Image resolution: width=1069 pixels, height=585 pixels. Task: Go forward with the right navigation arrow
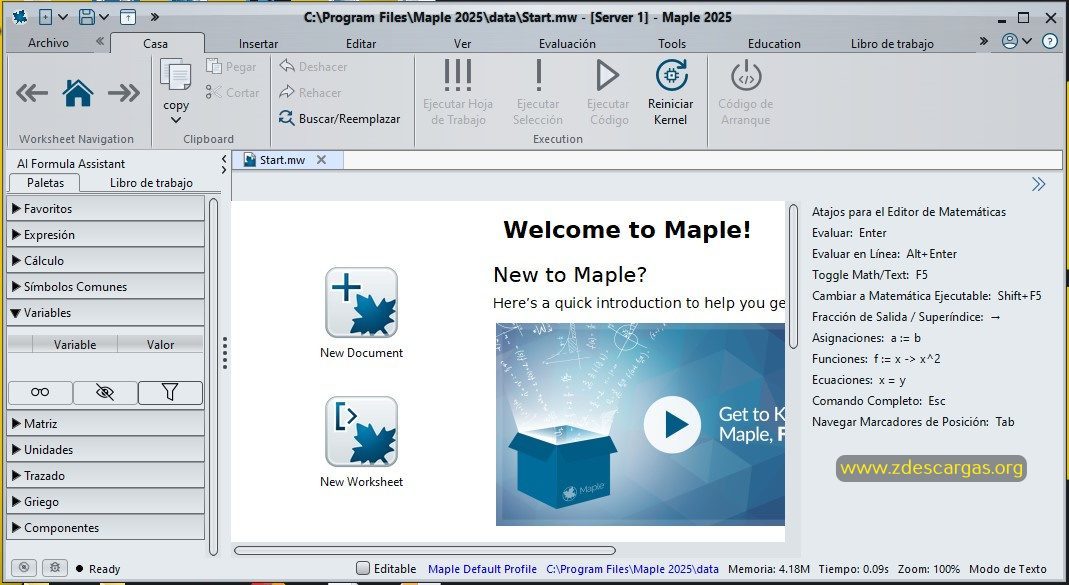point(124,93)
